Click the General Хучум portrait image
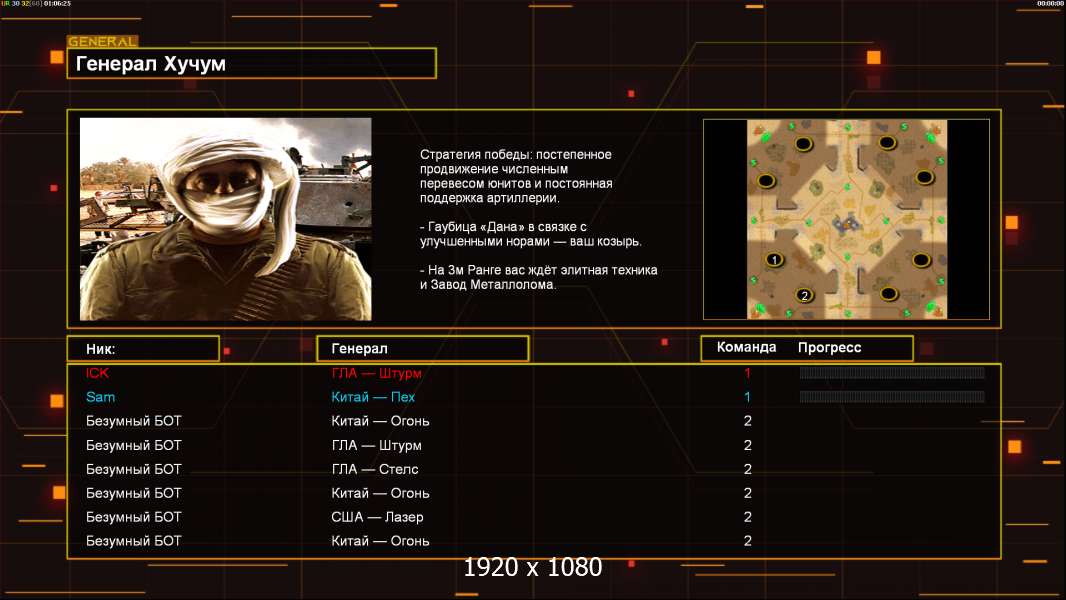Screen dimensions: 1066x600 click(x=226, y=219)
